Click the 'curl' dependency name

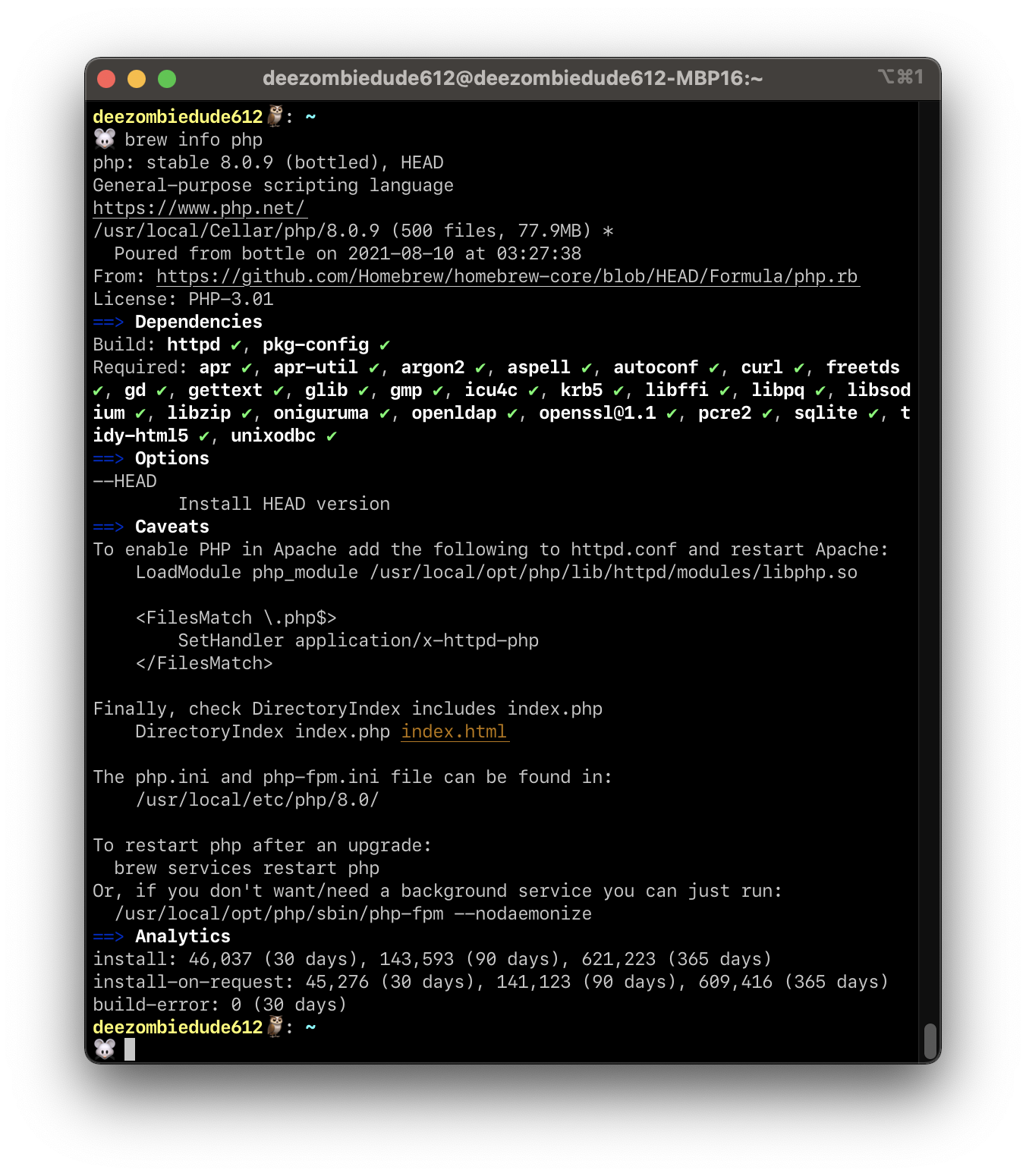pyautogui.click(x=762, y=367)
